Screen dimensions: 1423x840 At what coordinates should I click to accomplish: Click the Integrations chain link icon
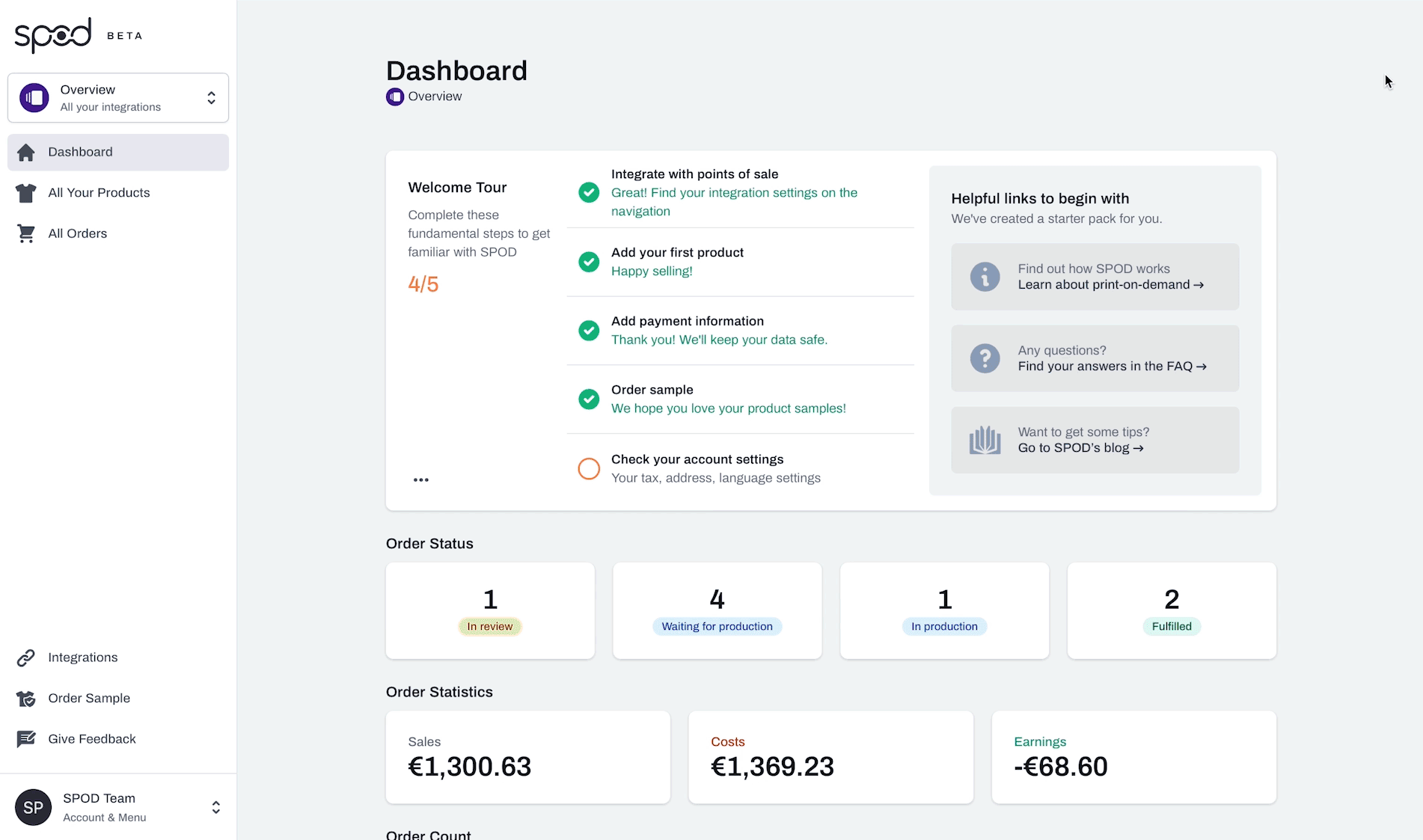pyautogui.click(x=26, y=657)
